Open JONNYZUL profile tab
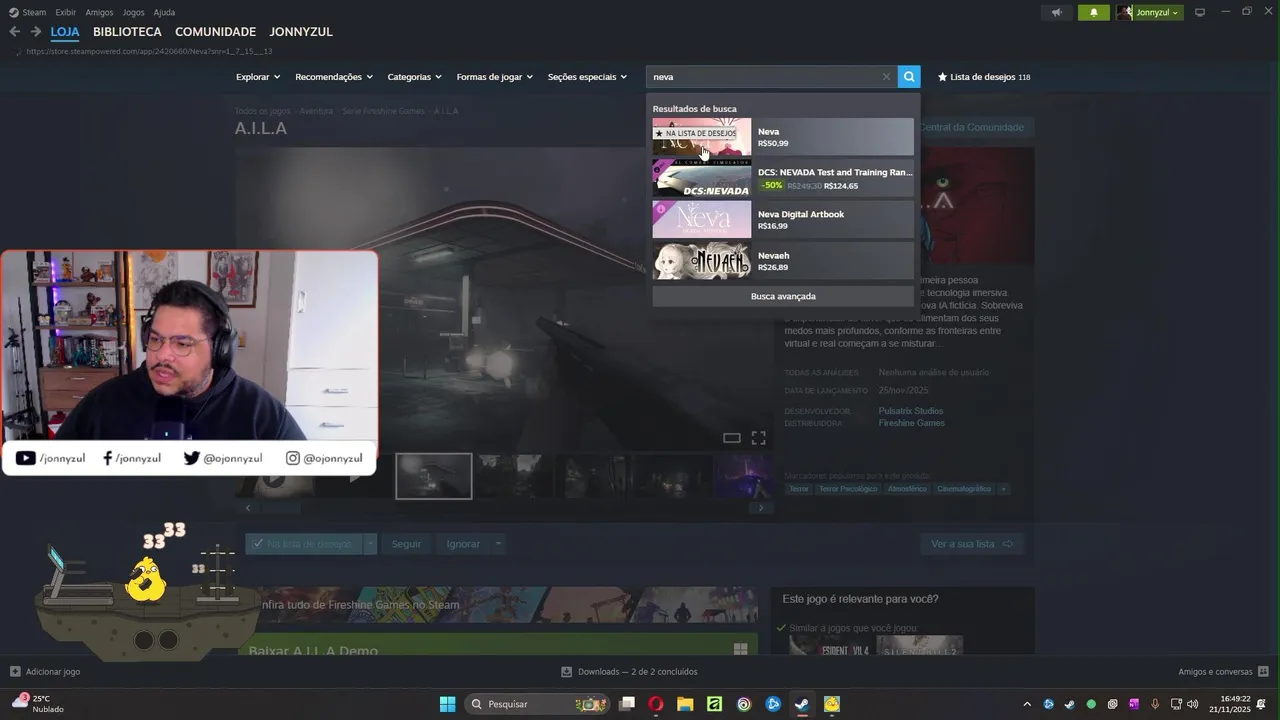The image size is (1280, 720). pos(301,32)
